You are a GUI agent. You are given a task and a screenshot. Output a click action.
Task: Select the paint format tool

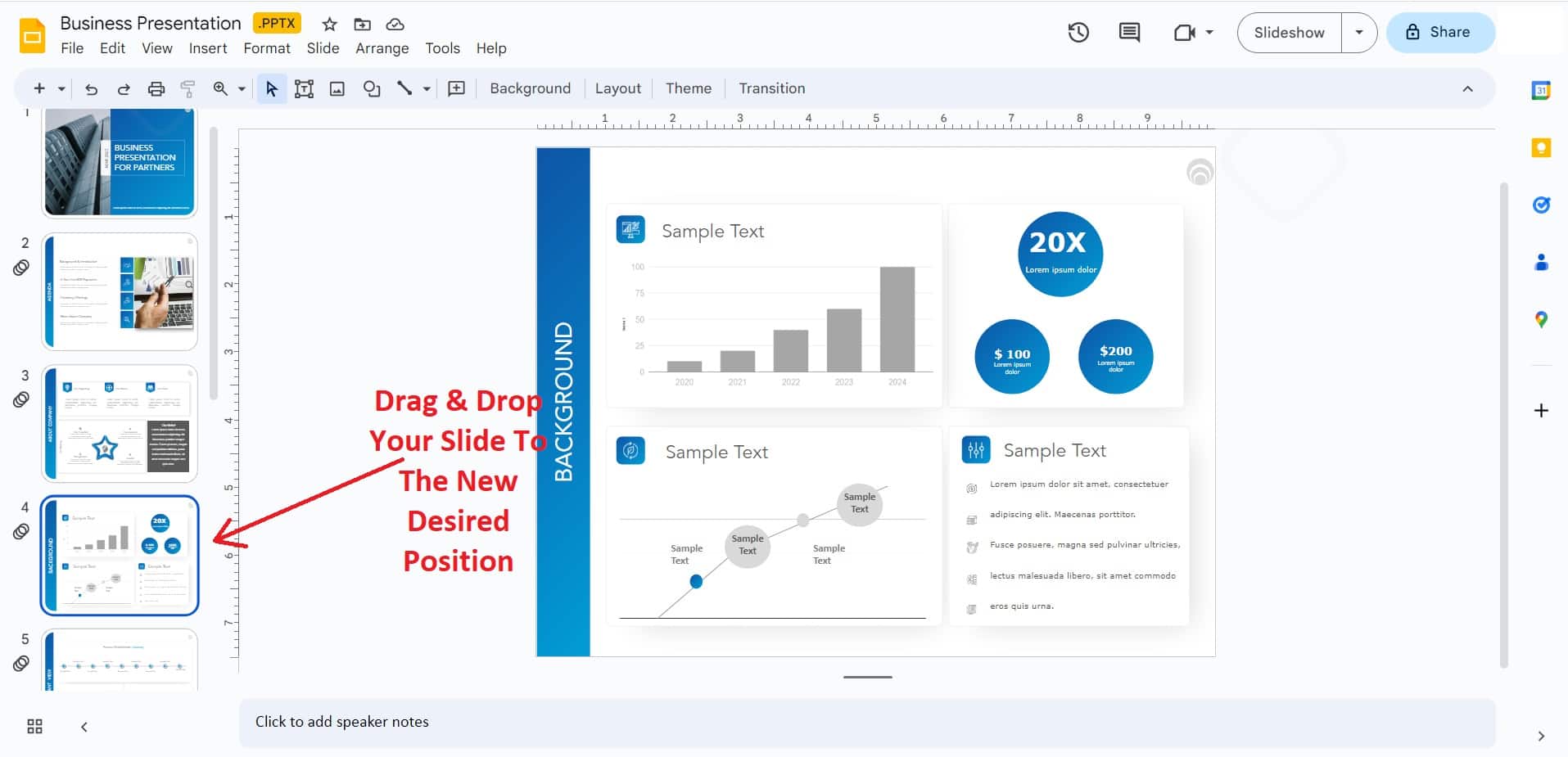tap(188, 88)
